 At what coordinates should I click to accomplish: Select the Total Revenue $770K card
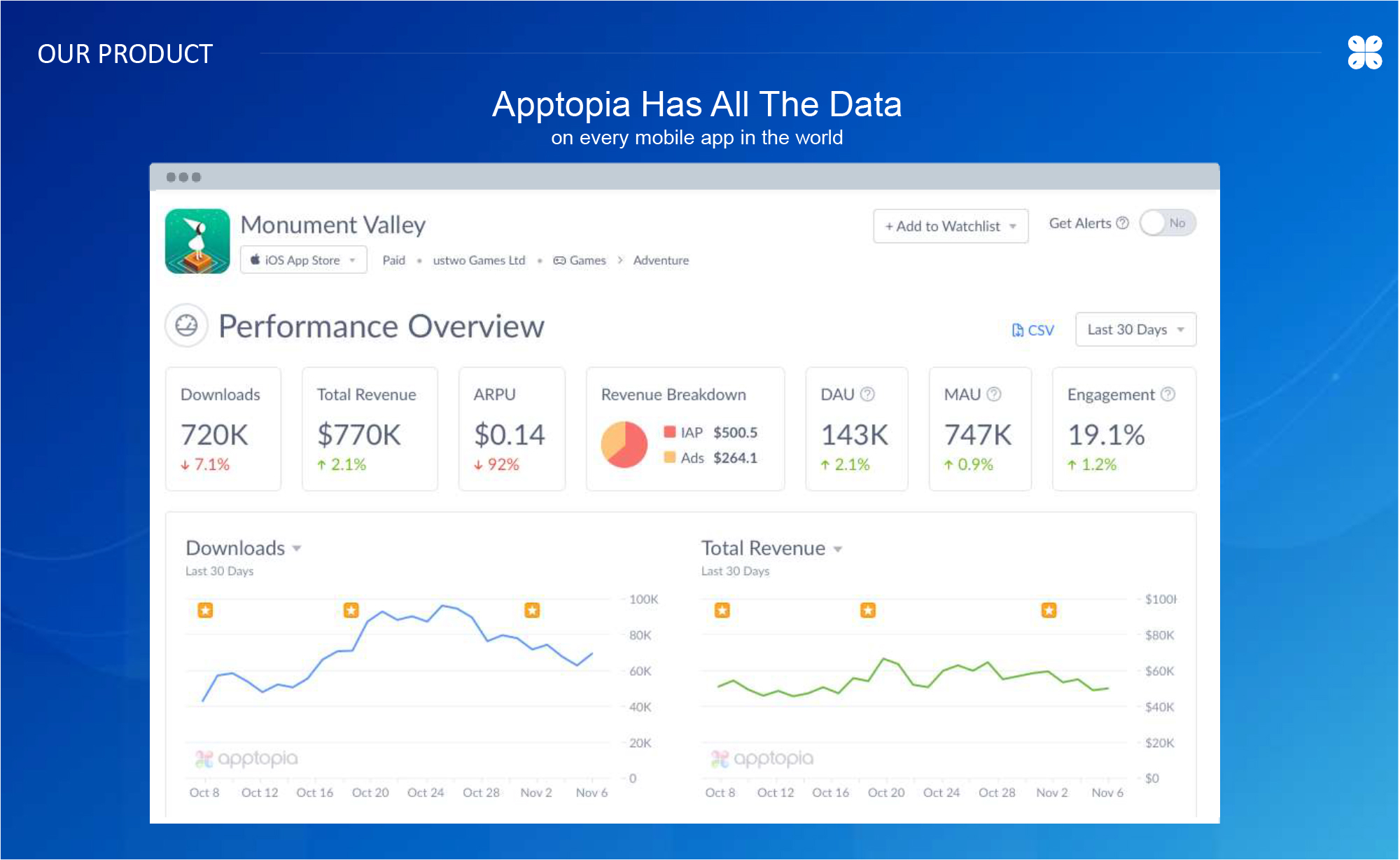[370, 429]
